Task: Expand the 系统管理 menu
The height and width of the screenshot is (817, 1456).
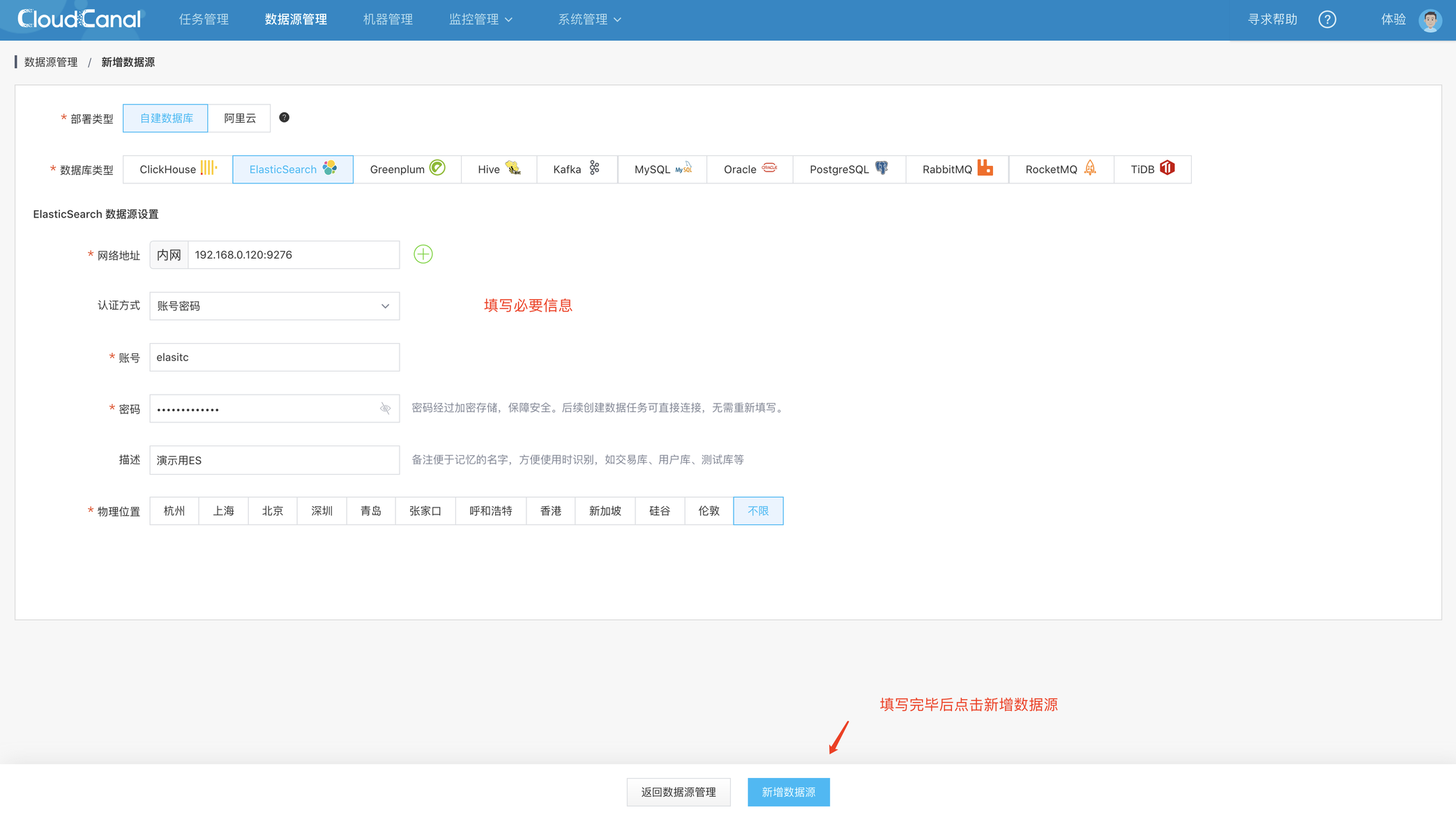Action: (x=589, y=20)
